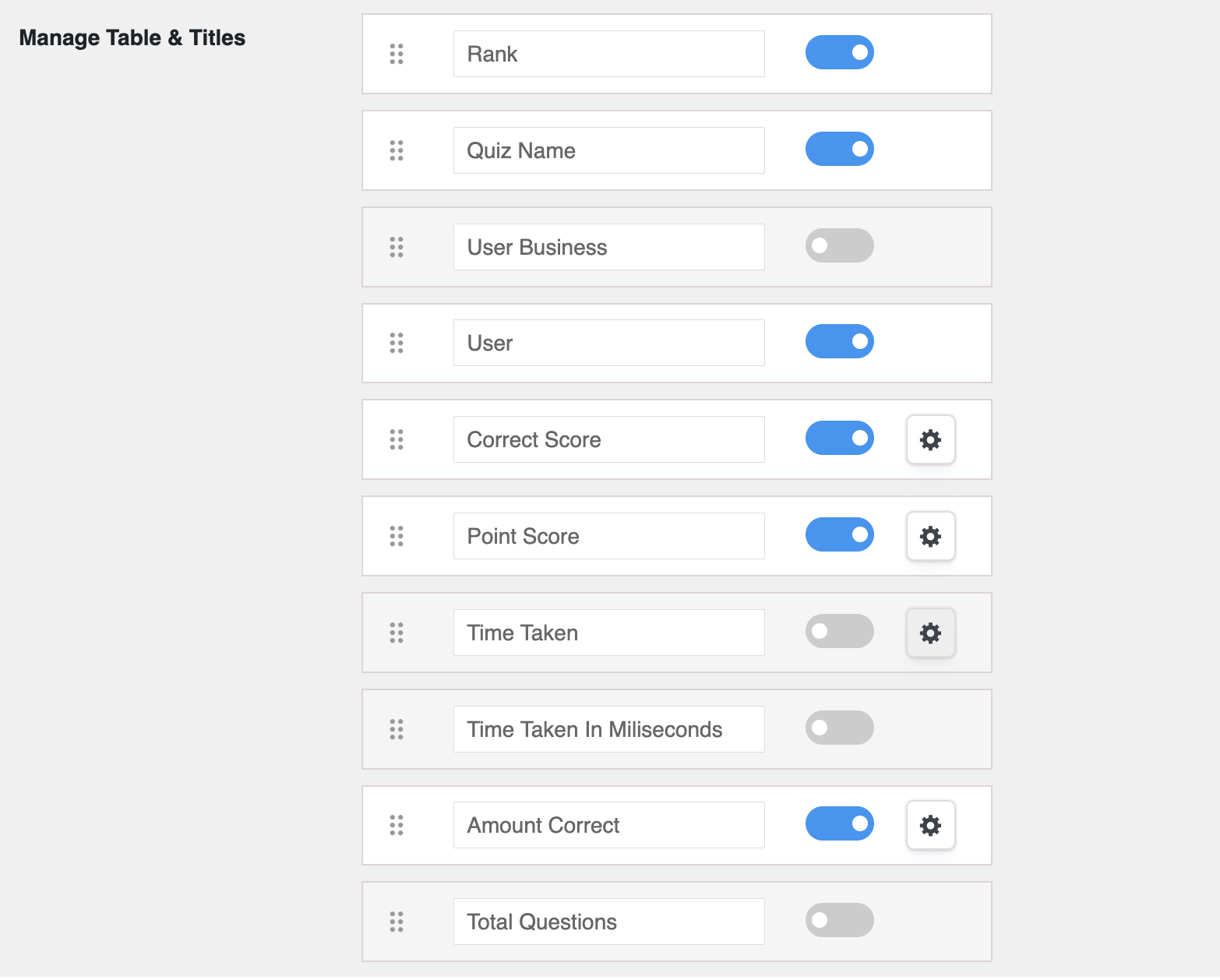Screen dimensions: 1220x980
Task: Click the Correct Score title field
Action: pyautogui.click(x=608, y=439)
